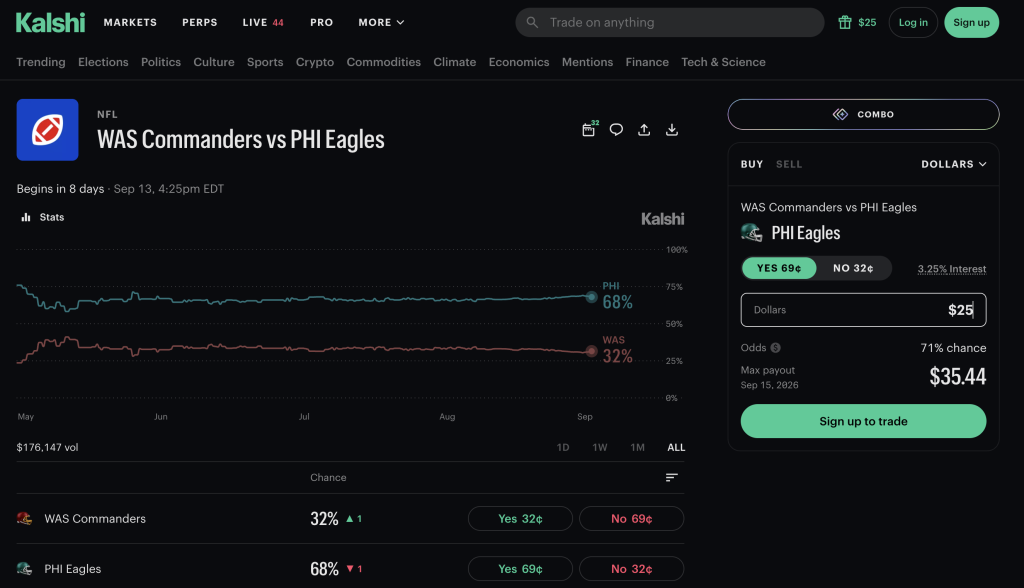Click the NFL label above title
The height and width of the screenshot is (588, 1024).
click(107, 114)
